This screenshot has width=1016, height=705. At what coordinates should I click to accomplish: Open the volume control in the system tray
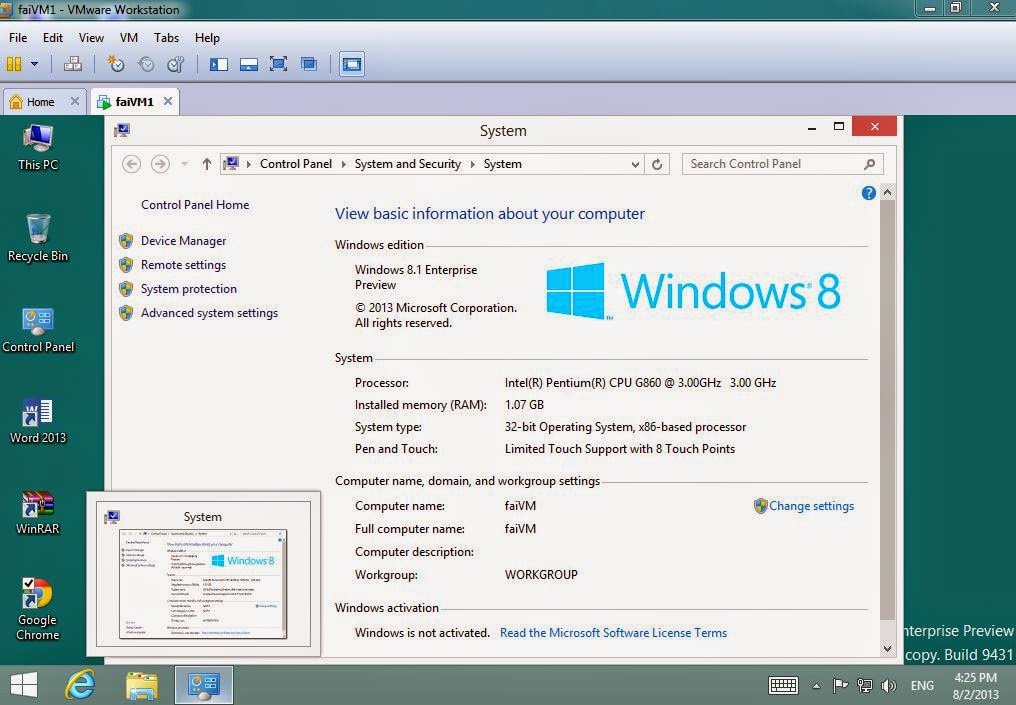tap(888, 686)
